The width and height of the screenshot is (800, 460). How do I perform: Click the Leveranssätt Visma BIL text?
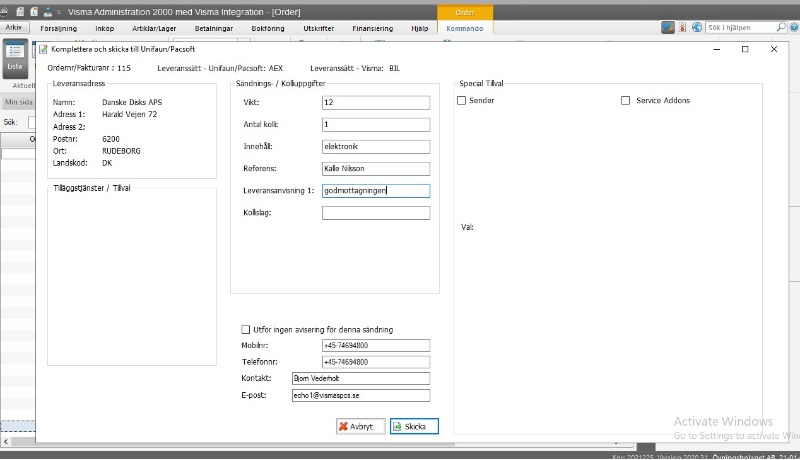[x=355, y=68]
